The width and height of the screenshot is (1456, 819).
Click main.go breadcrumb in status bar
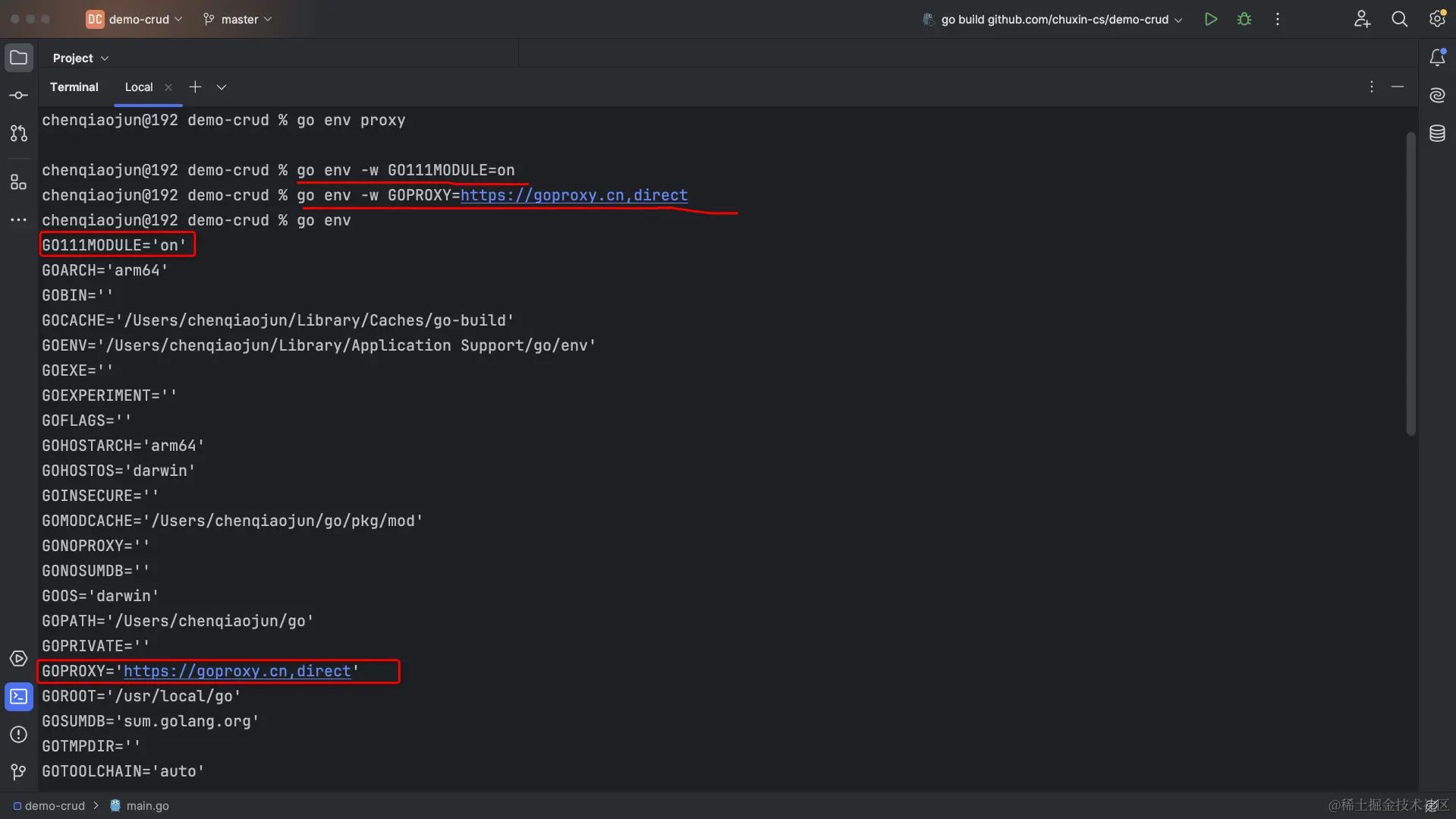point(140,806)
